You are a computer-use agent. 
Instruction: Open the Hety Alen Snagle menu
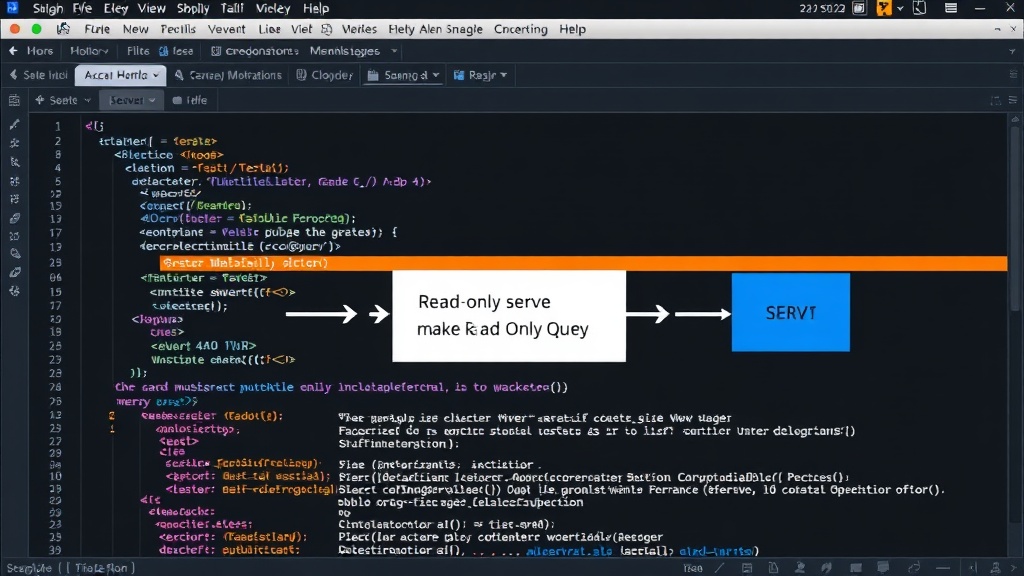pyautogui.click(x=435, y=29)
